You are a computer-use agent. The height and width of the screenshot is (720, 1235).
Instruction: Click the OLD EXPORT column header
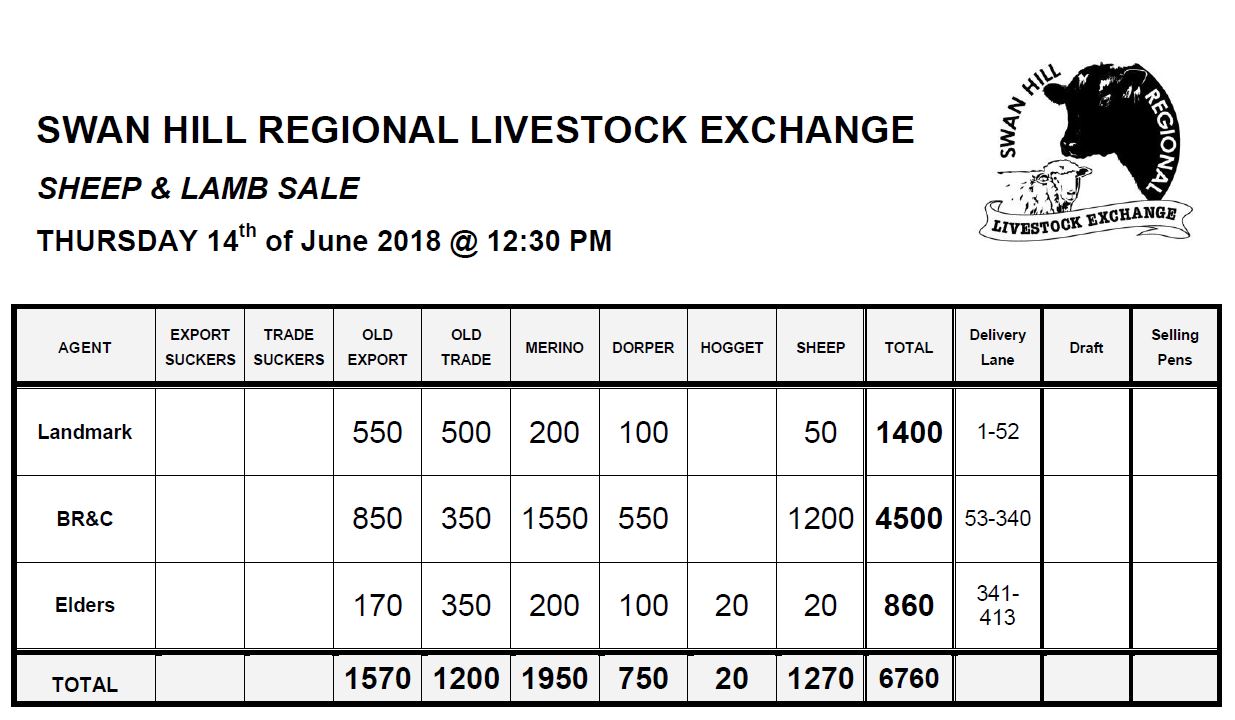377,347
